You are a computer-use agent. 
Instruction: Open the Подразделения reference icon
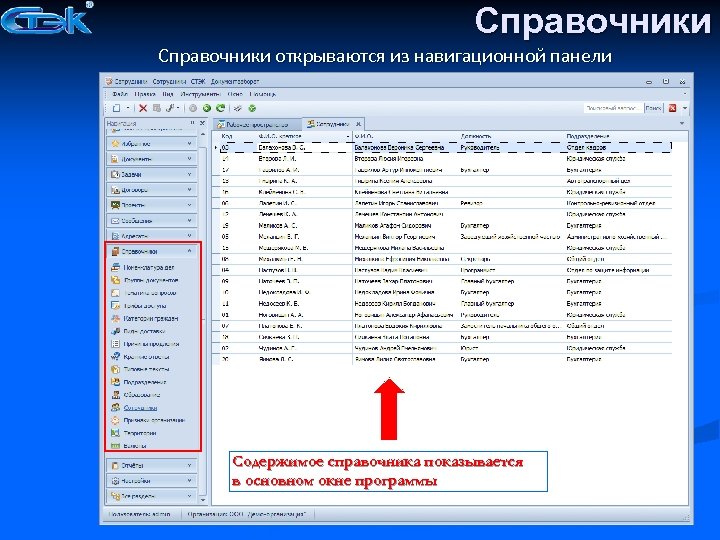pos(115,382)
